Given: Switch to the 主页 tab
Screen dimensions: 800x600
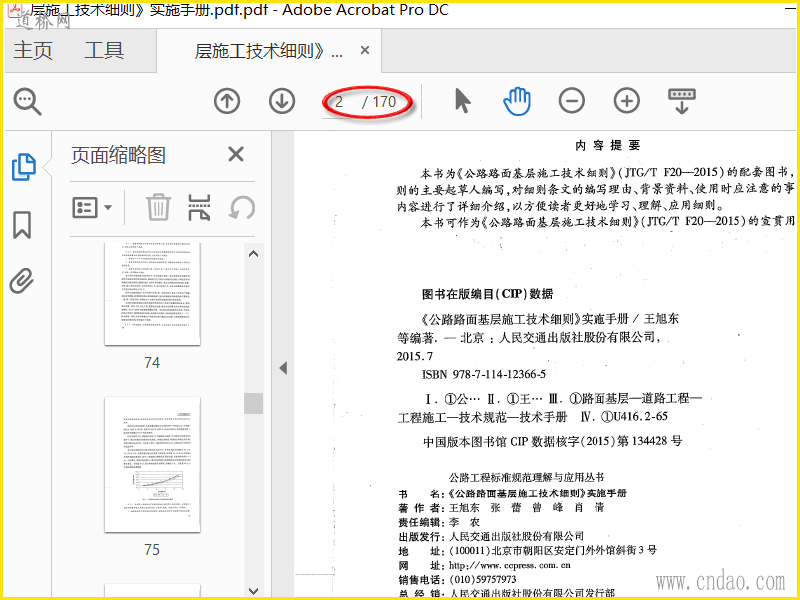Looking at the screenshot, I should (x=33, y=51).
